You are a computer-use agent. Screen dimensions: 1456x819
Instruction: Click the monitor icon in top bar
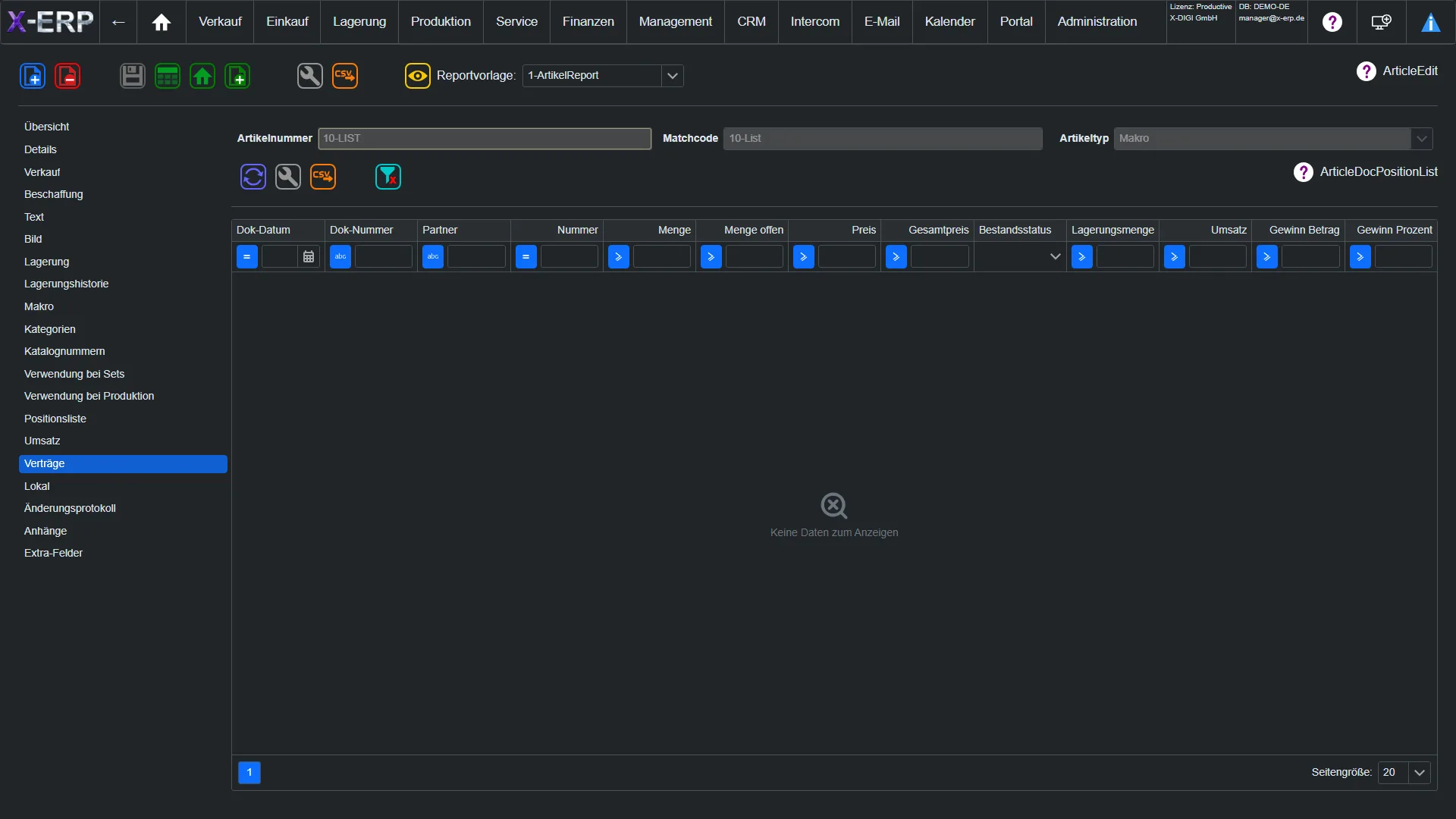pos(1382,22)
